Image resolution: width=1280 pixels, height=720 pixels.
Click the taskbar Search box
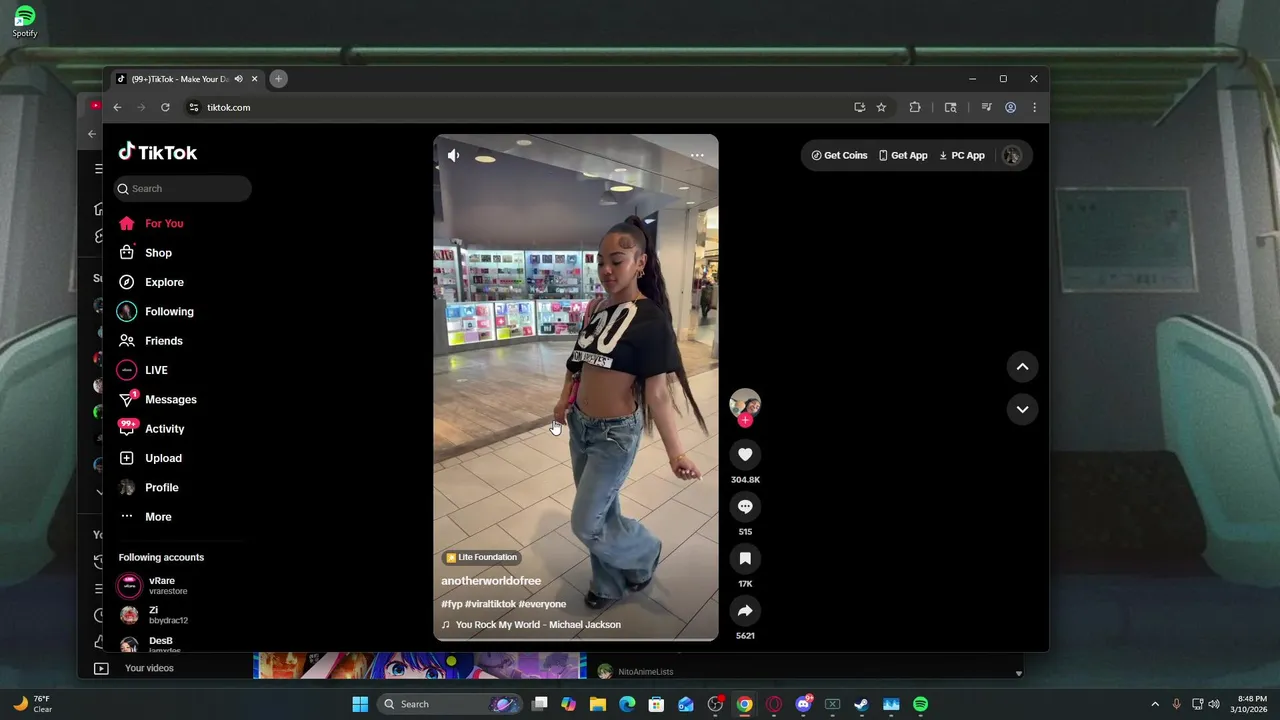[449, 704]
